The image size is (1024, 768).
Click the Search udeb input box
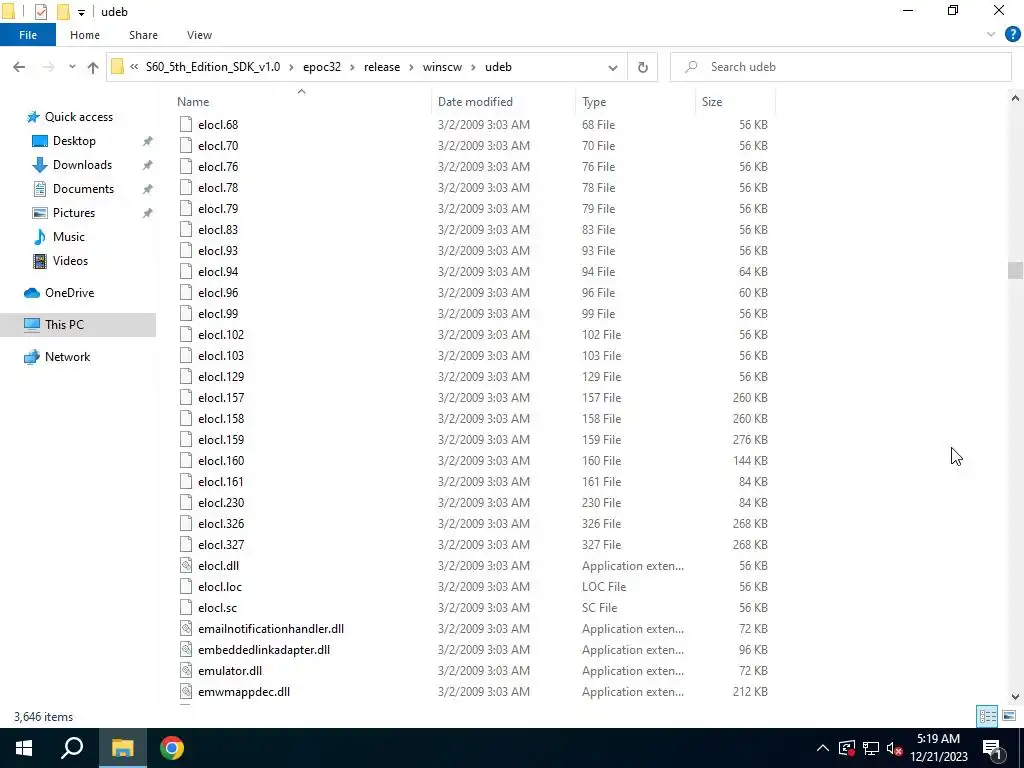841,67
